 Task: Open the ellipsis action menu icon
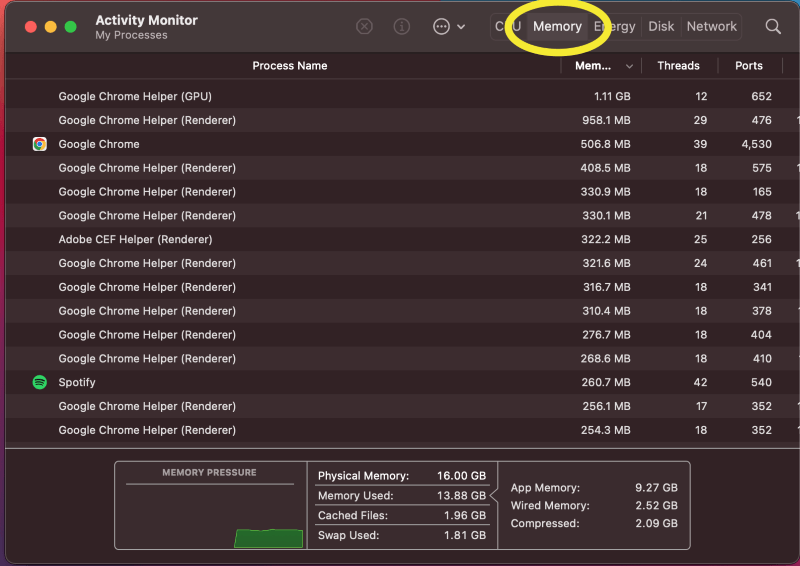pyautogui.click(x=441, y=26)
